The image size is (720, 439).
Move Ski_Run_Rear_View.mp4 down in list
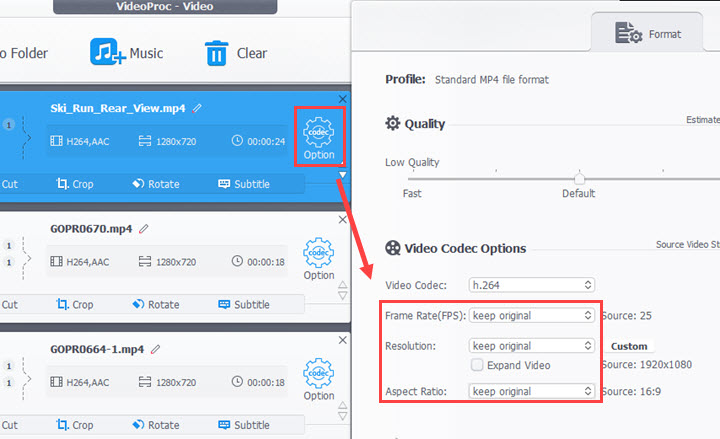coord(343,174)
